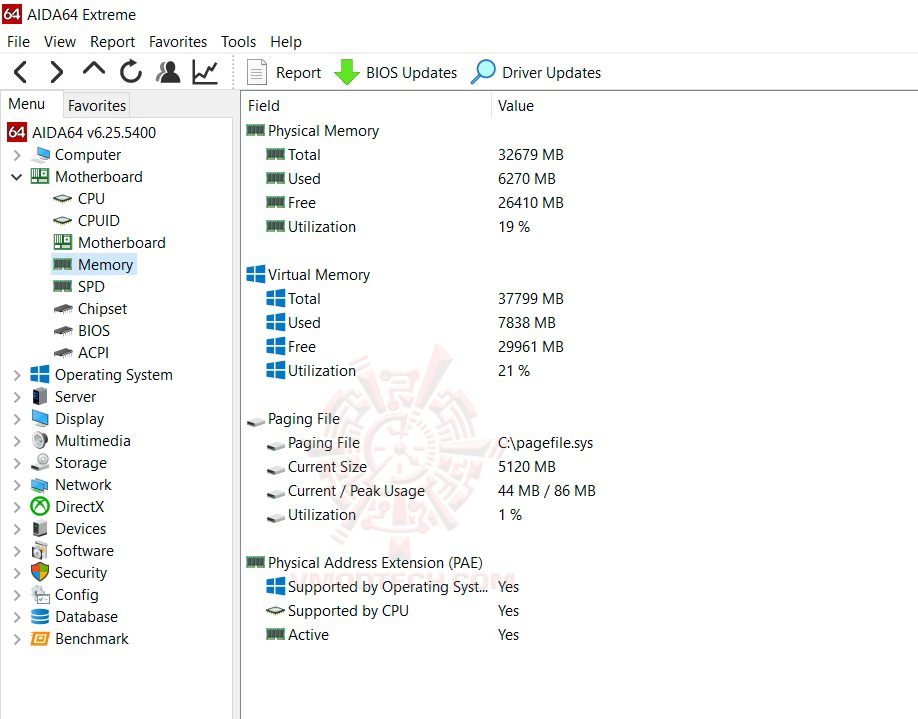Open the Security category icon

pos(39,572)
